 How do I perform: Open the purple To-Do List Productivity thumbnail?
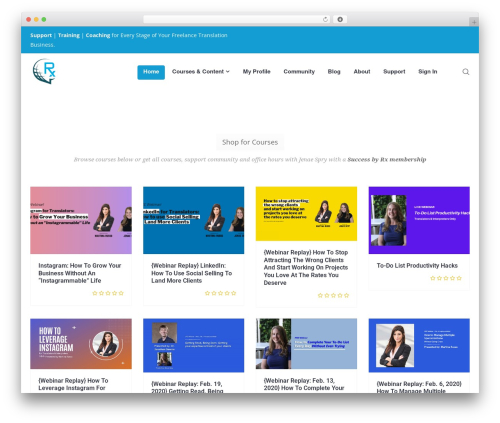pos(419,220)
